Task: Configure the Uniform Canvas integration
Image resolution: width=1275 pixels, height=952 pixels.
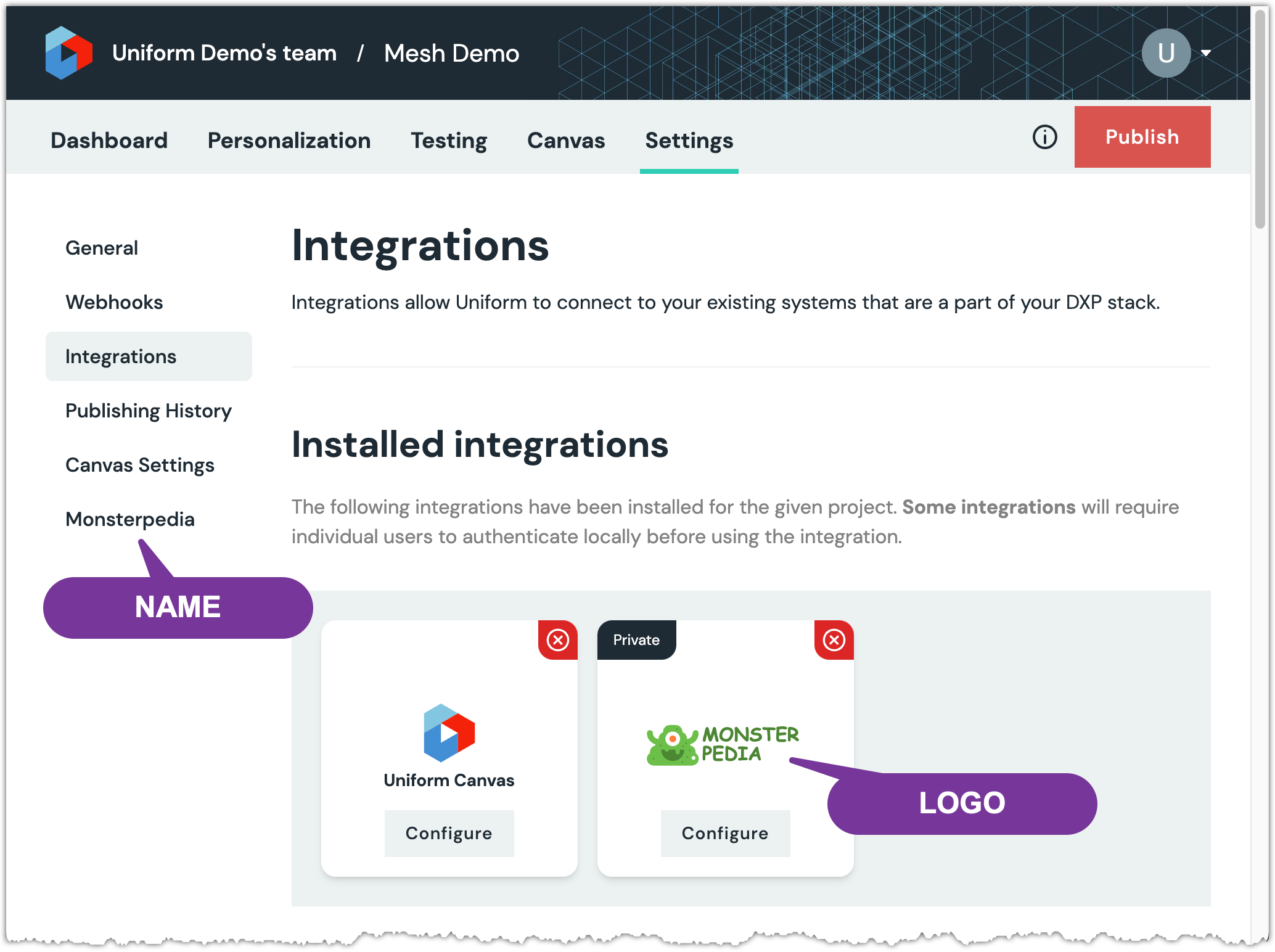Action: click(449, 833)
